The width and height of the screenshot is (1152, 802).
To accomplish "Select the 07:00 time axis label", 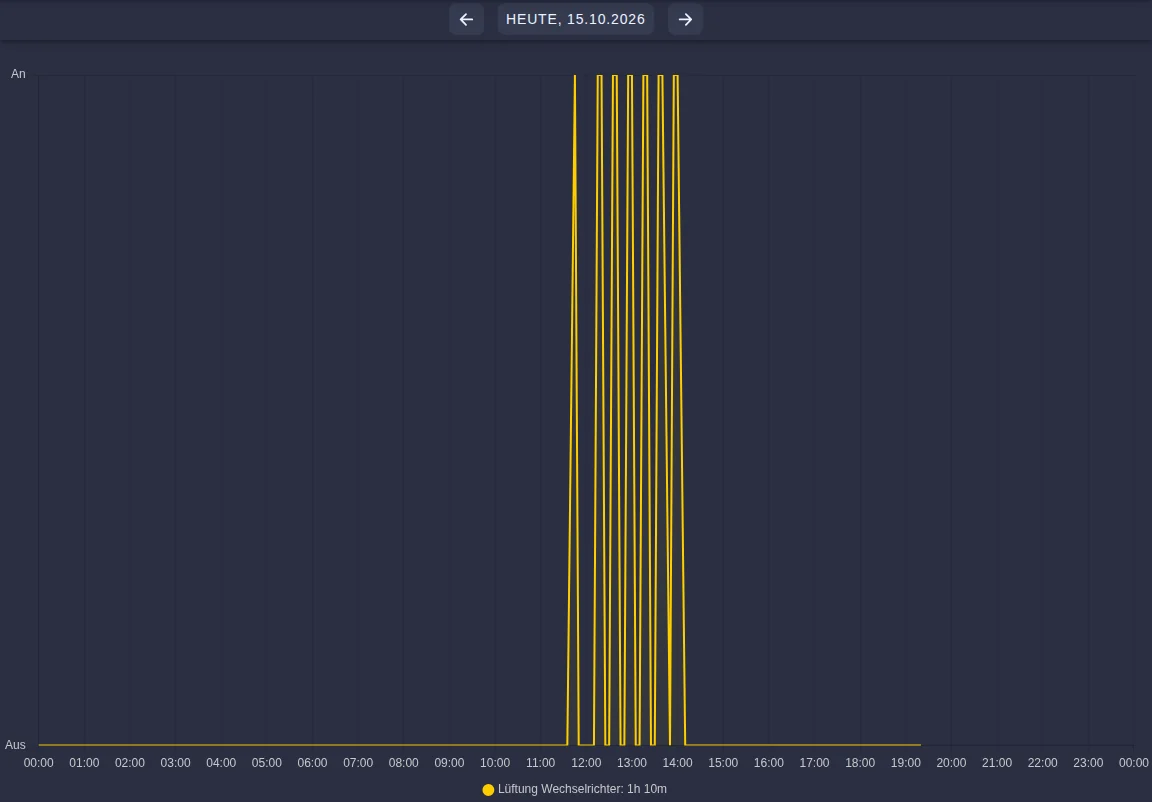I will click(x=358, y=763).
